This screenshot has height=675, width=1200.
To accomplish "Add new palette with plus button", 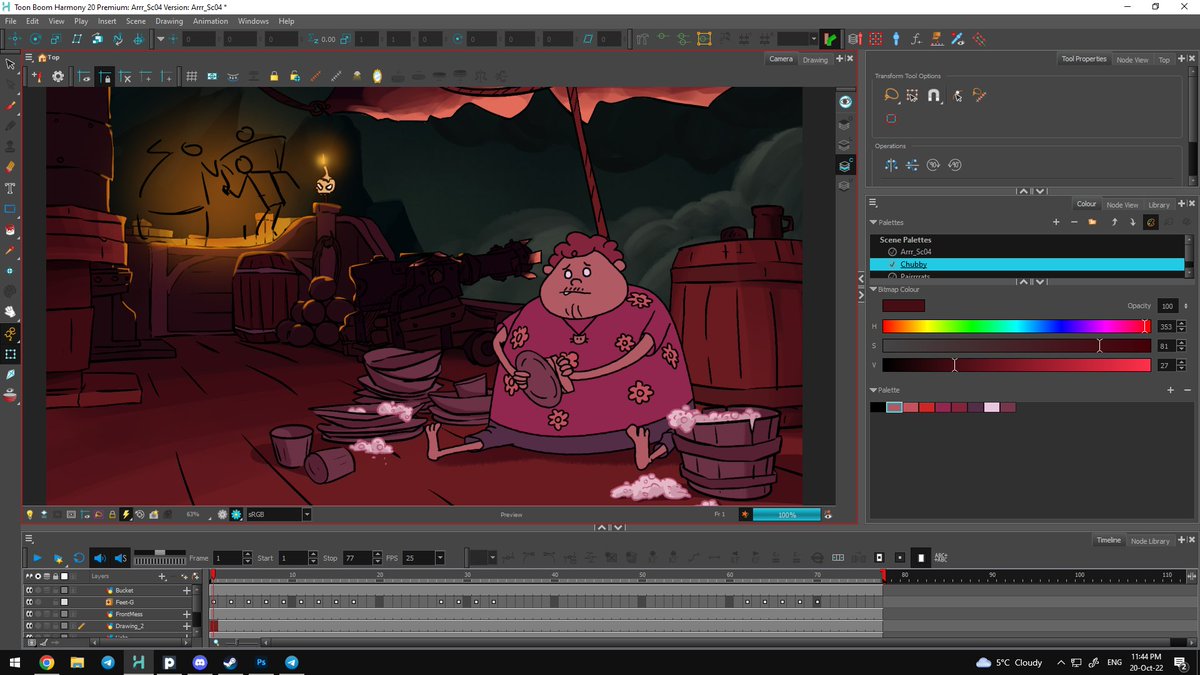I will click(1056, 222).
